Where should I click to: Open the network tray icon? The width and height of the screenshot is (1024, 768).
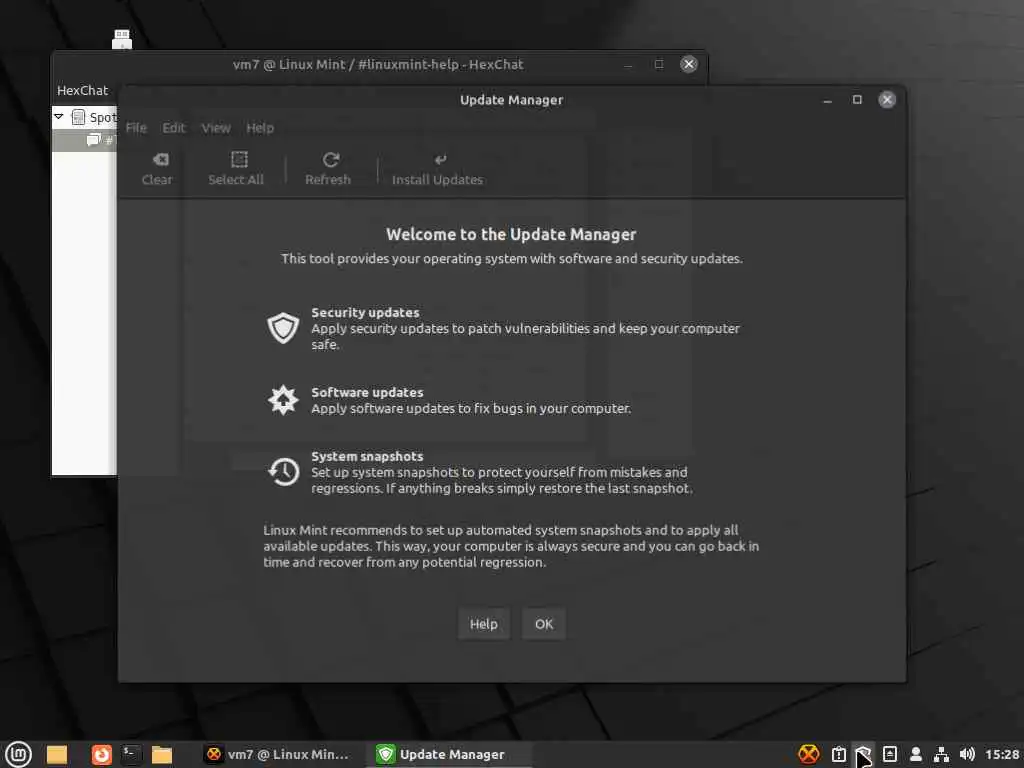pos(941,754)
